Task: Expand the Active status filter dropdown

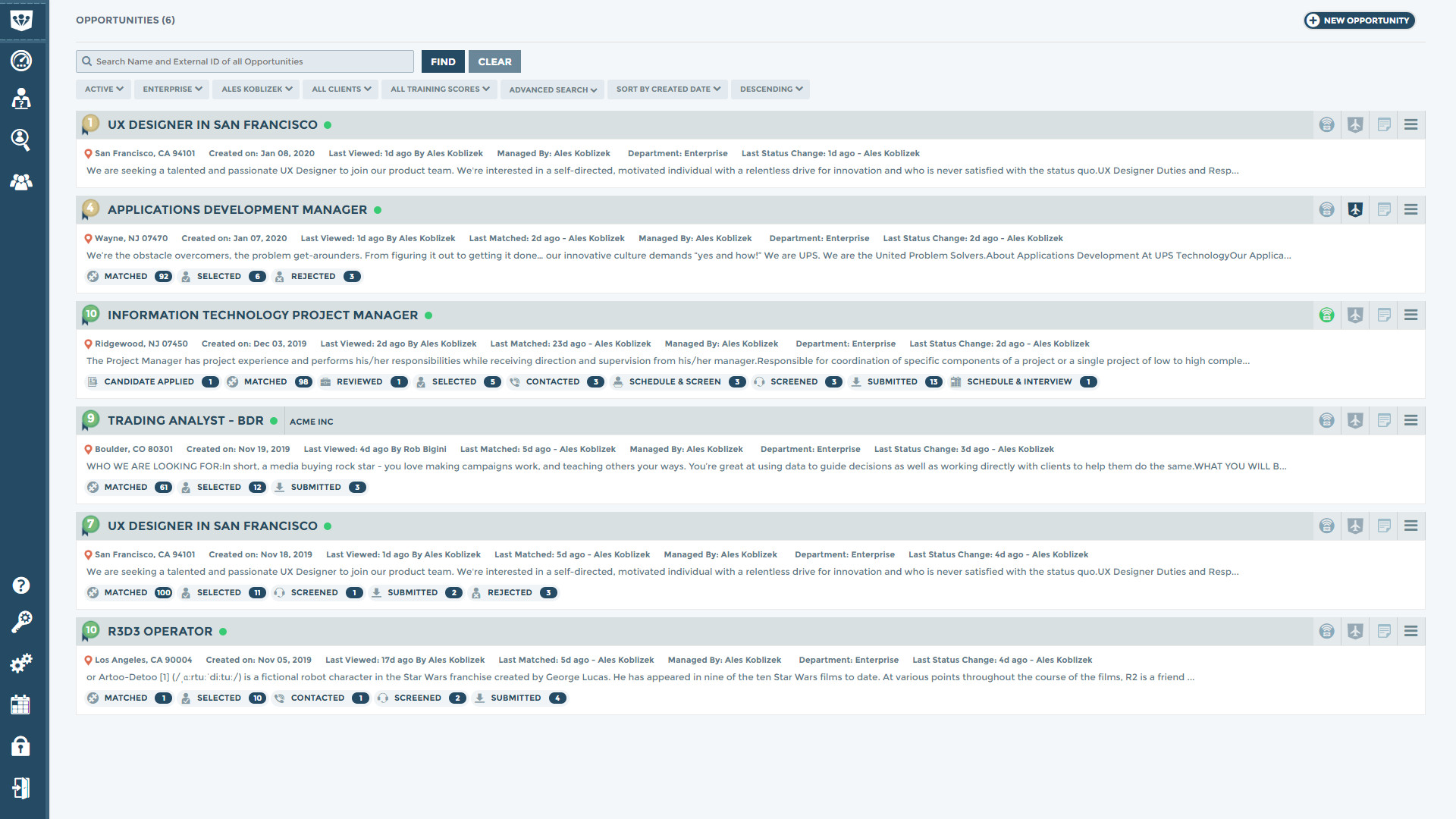Action: 104,89
